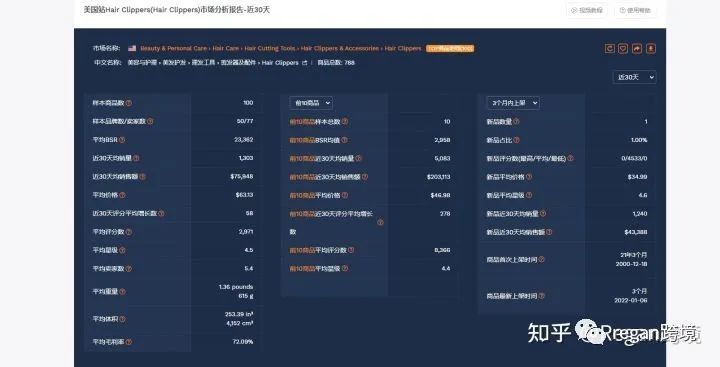Open external link icon beside Hair Clippers

pyautogui.click(x=304, y=63)
